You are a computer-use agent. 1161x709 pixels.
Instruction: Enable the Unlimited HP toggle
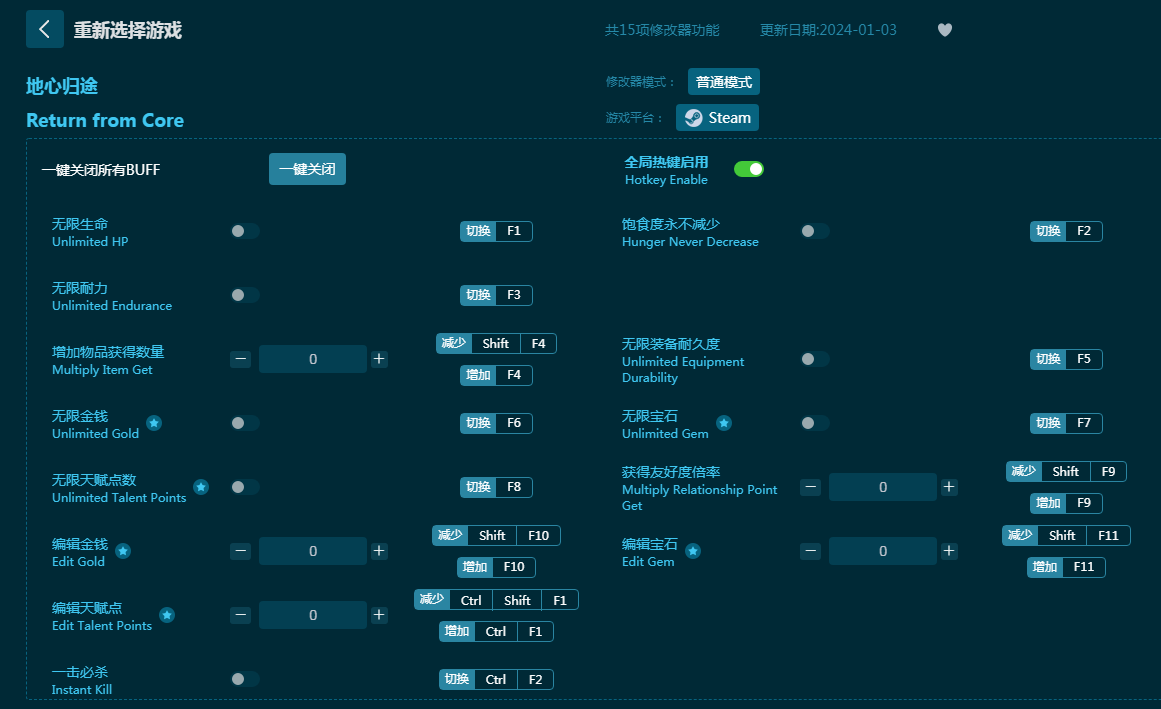(x=245, y=231)
